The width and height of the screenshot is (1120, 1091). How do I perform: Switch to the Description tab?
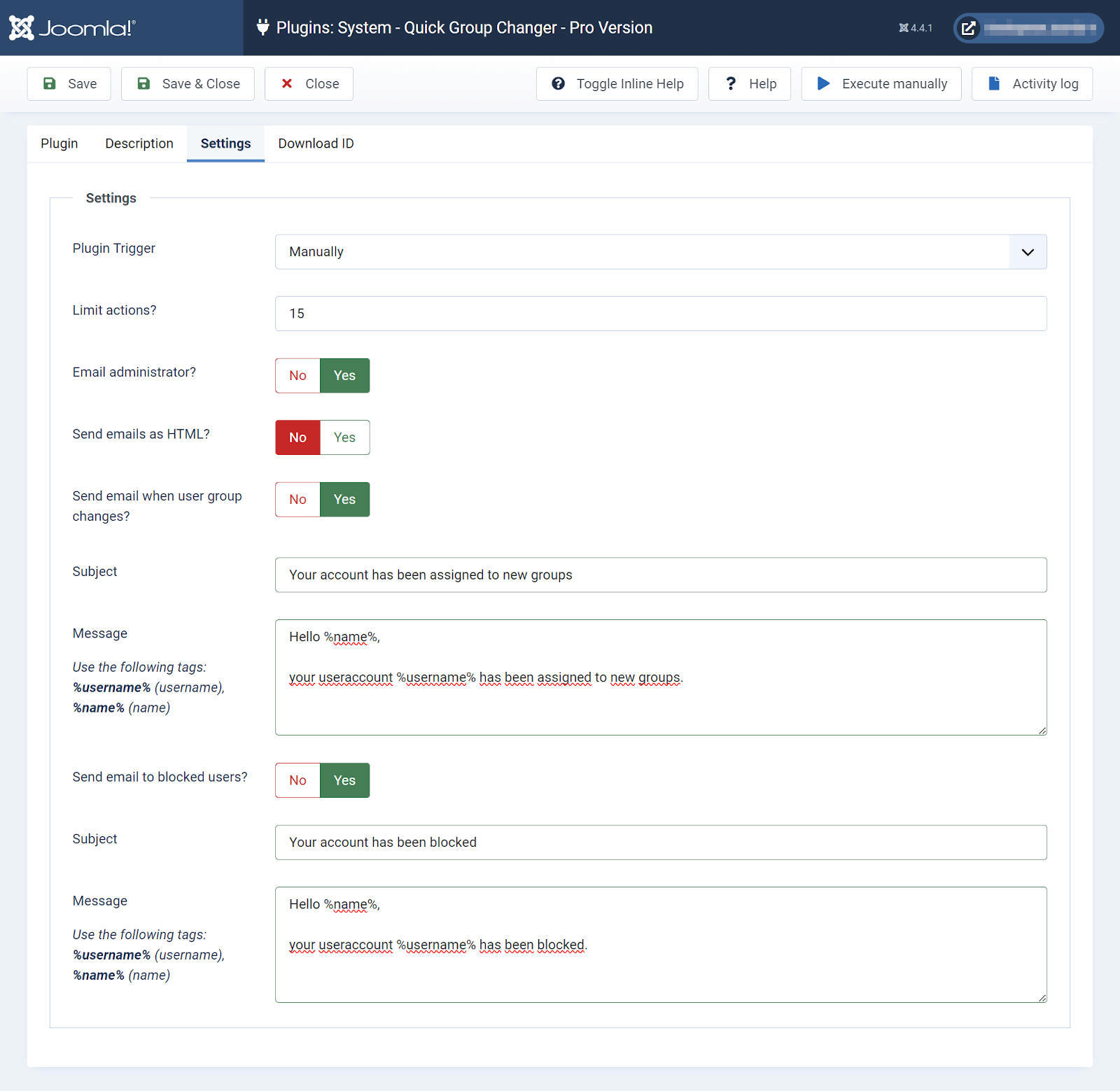pos(139,143)
